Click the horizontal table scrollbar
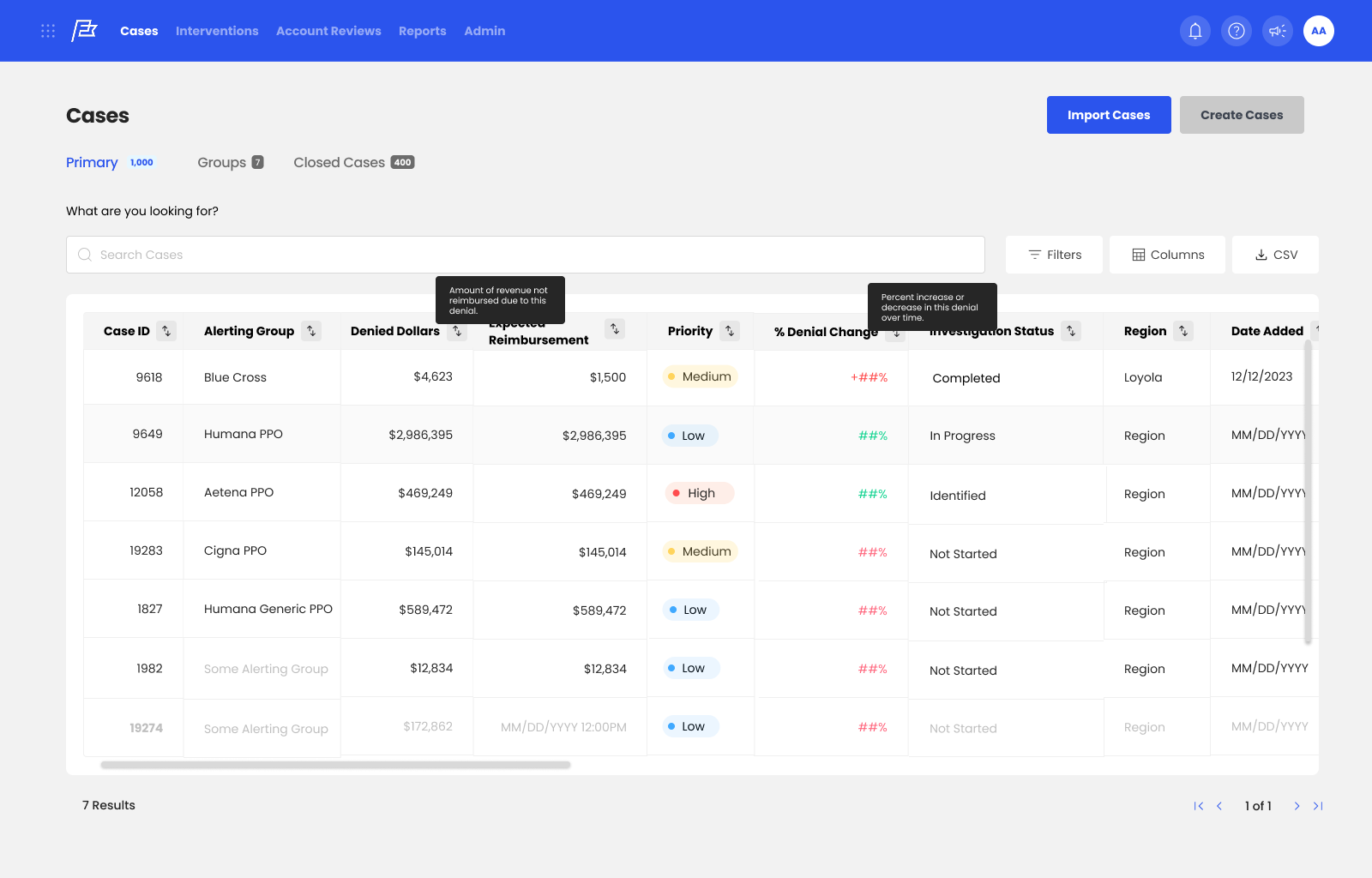The width and height of the screenshot is (1372, 878). pyautogui.click(x=335, y=765)
